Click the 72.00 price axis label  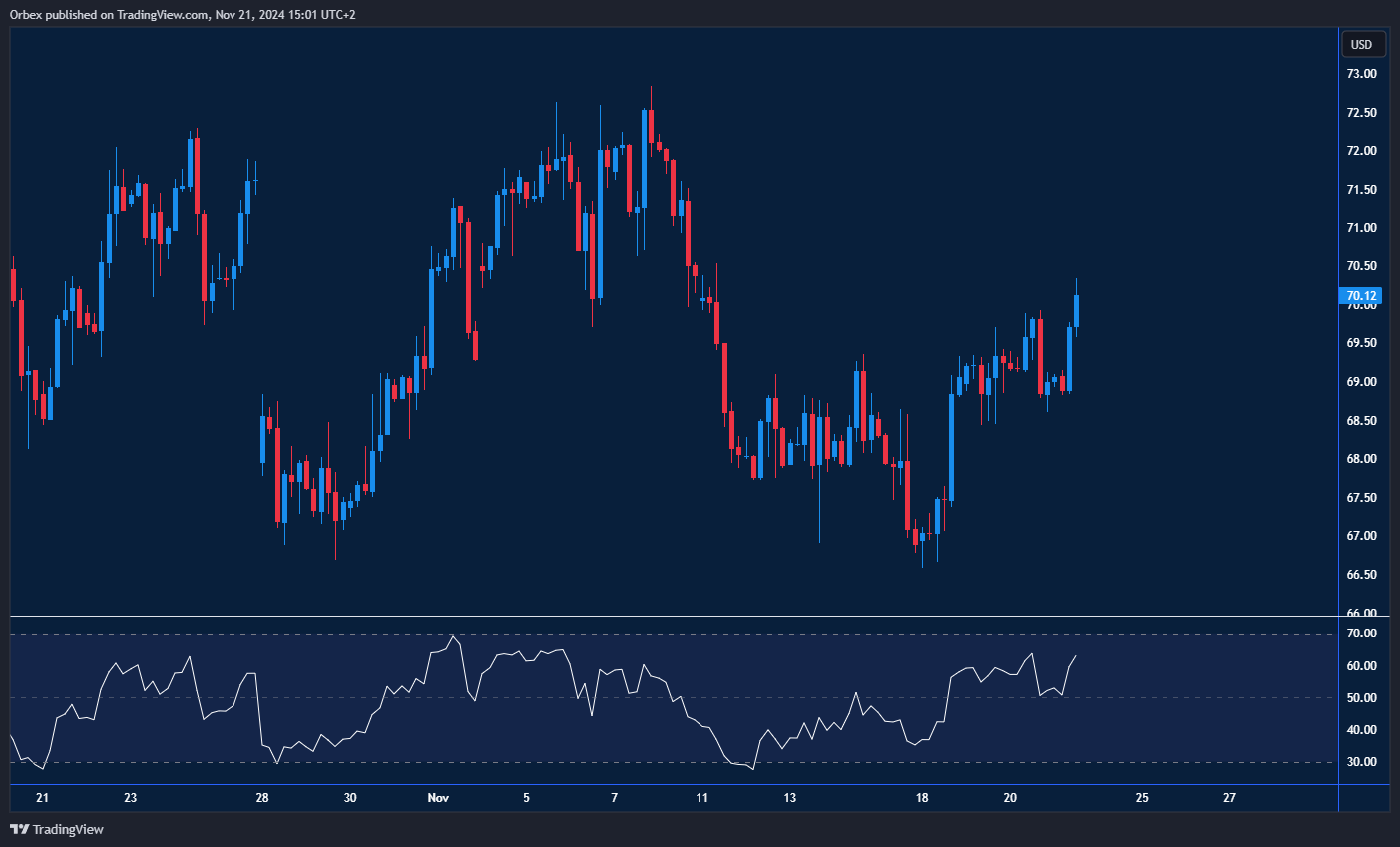1361,151
